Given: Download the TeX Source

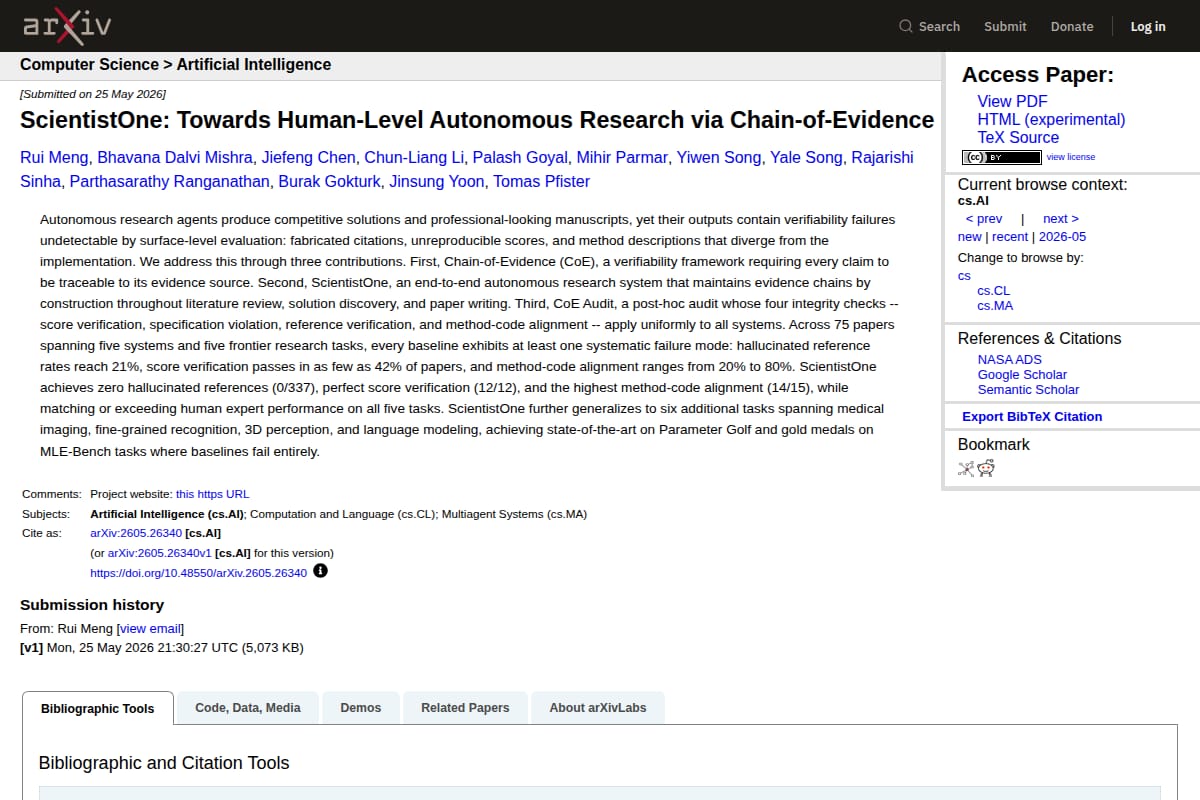Looking at the screenshot, I should click(1018, 137).
